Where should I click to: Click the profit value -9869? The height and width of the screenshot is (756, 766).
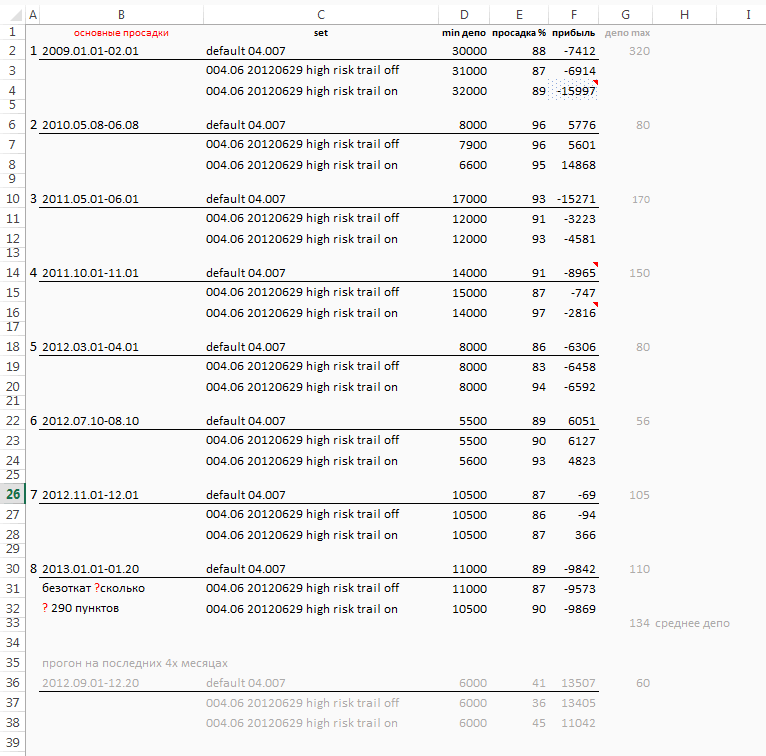tap(579, 609)
